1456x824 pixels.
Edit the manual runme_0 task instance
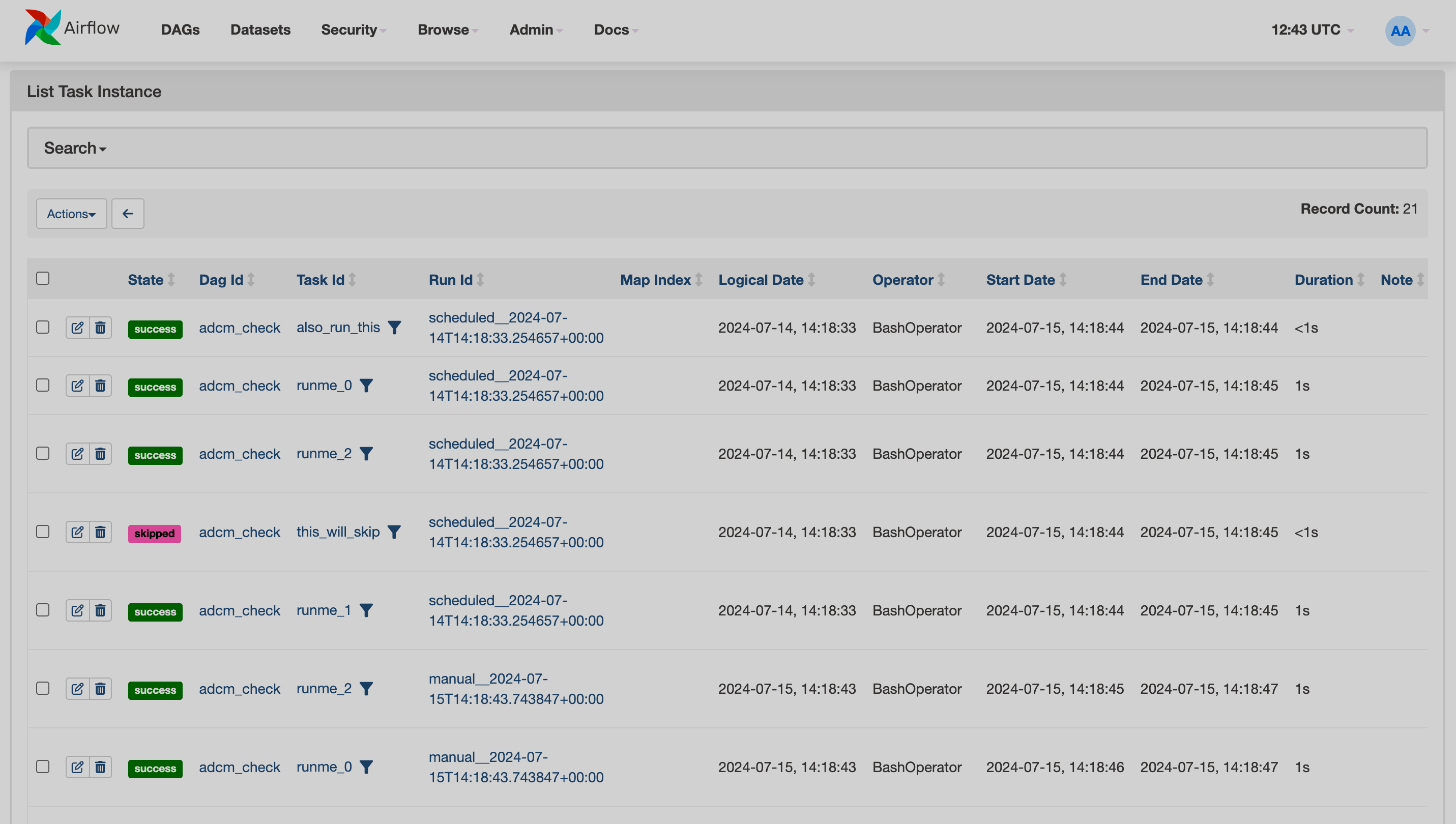click(x=77, y=767)
